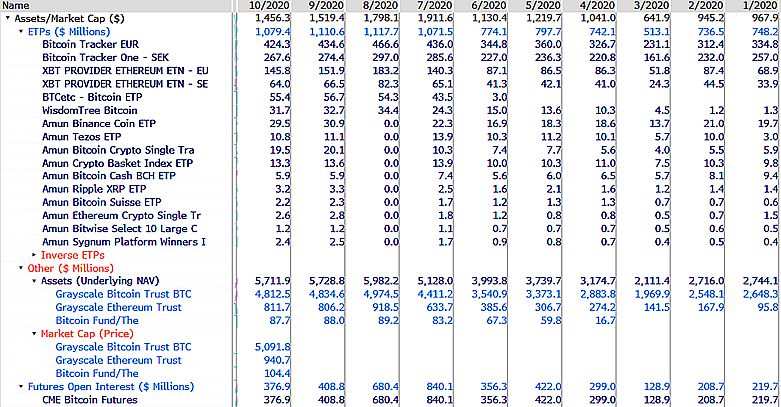Image resolution: width=781 pixels, height=407 pixels.
Task: Click the 8/2020 column header
Action: click(x=372, y=5)
